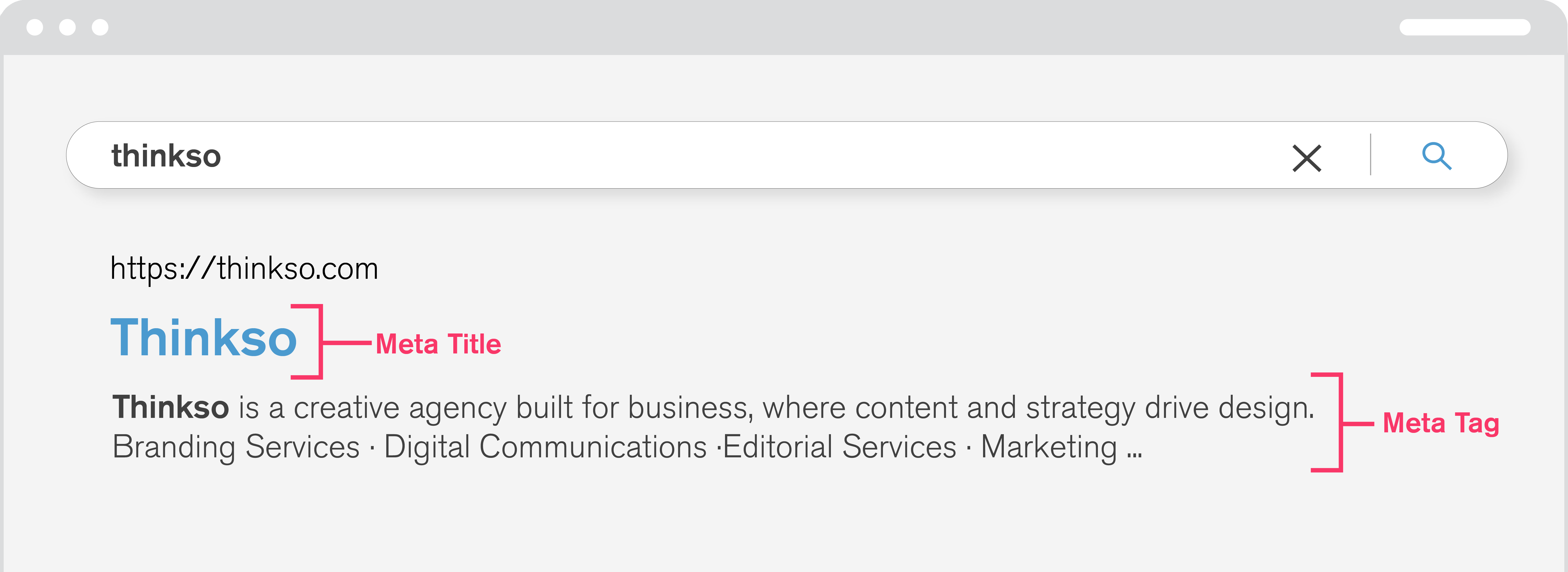Image resolution: width=1568 pixels, height=572 pixels.
Task: Click the X clear icon in search bar
Action: tap(1306, 158)
